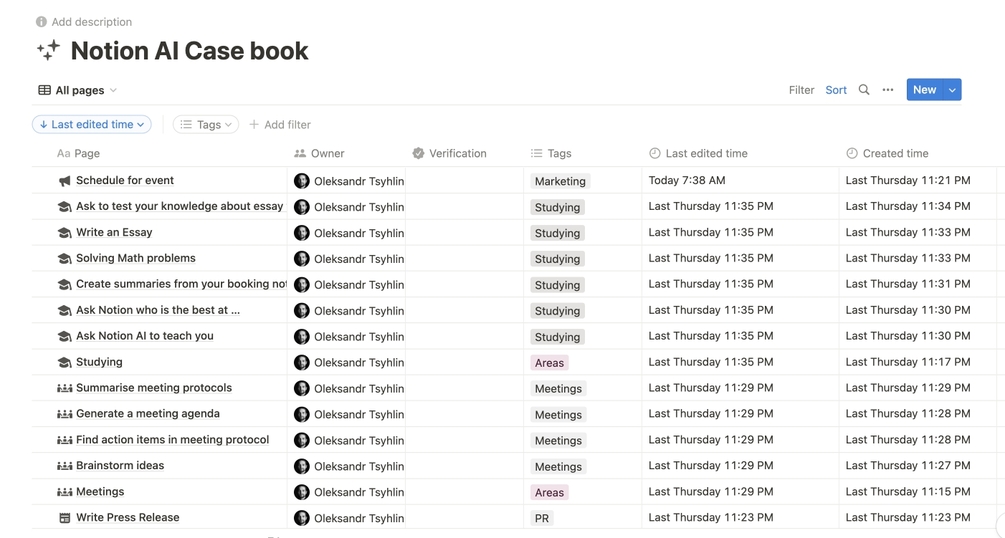Viewport: 1005px width, 538px height.
Task: Select the Marketing tag in first row
Action: click(560, 181)
